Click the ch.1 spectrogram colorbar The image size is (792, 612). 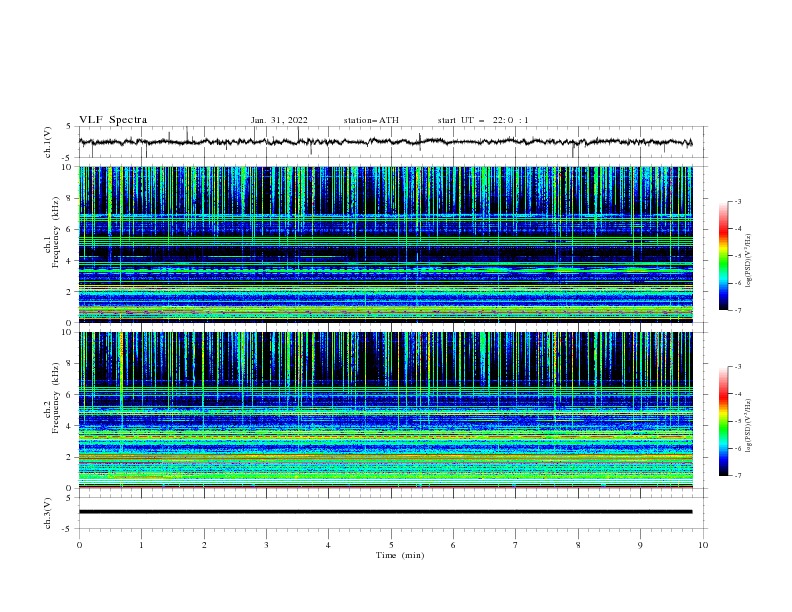(723, 256)
